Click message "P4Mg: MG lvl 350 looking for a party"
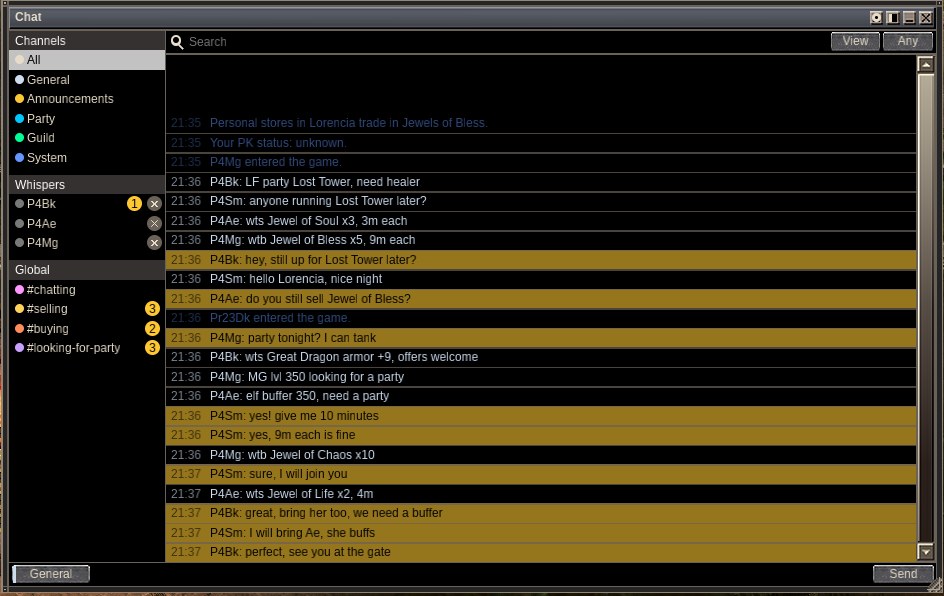The image size is (944, 596). pos(541,377)
